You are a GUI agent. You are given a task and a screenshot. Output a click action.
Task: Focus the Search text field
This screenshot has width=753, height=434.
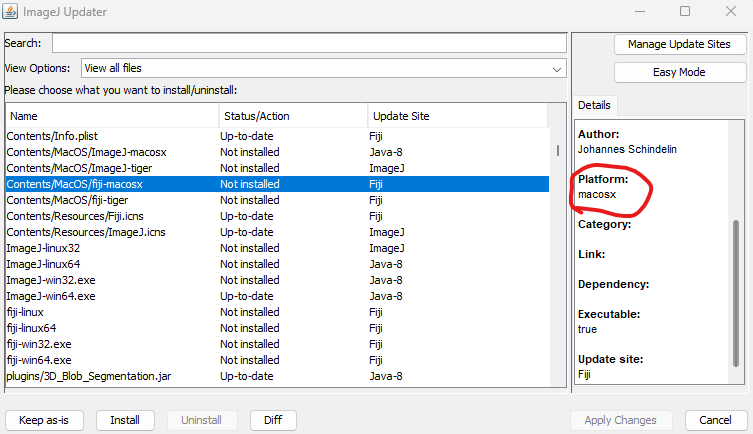point(309,43)
